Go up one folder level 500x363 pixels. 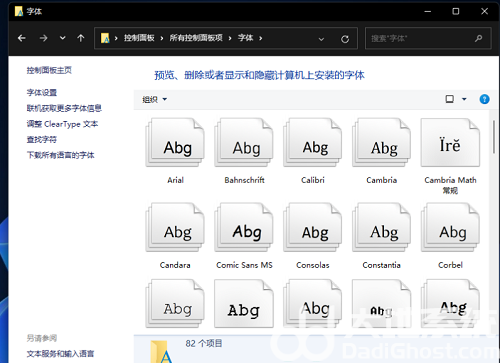point(81,38)
